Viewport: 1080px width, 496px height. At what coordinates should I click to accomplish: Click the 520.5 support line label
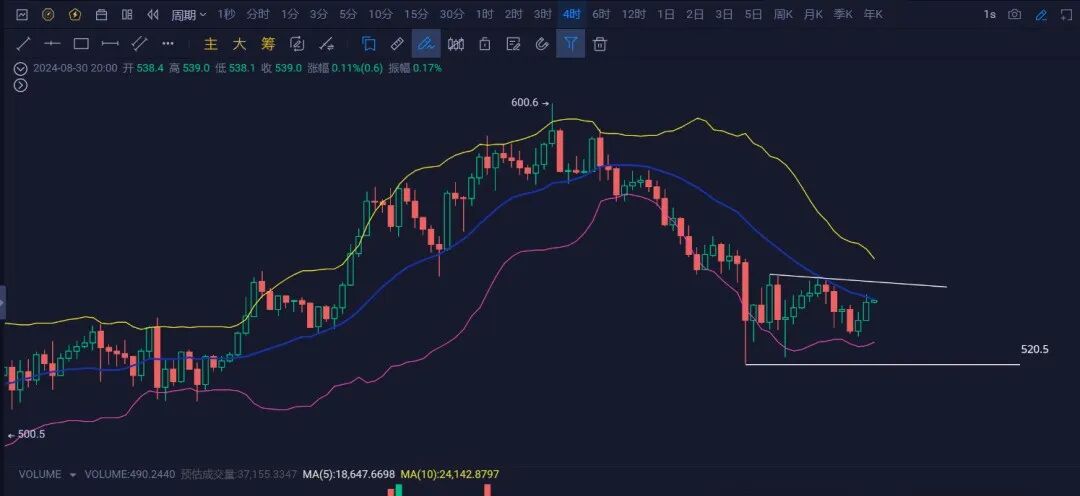[x=1035, y=350]
